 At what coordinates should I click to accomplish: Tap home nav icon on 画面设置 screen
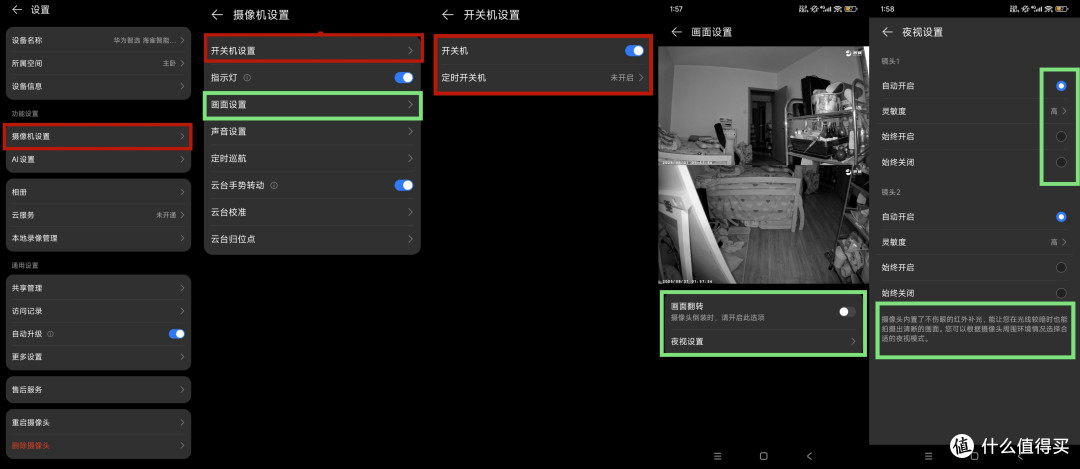(763, 456)
